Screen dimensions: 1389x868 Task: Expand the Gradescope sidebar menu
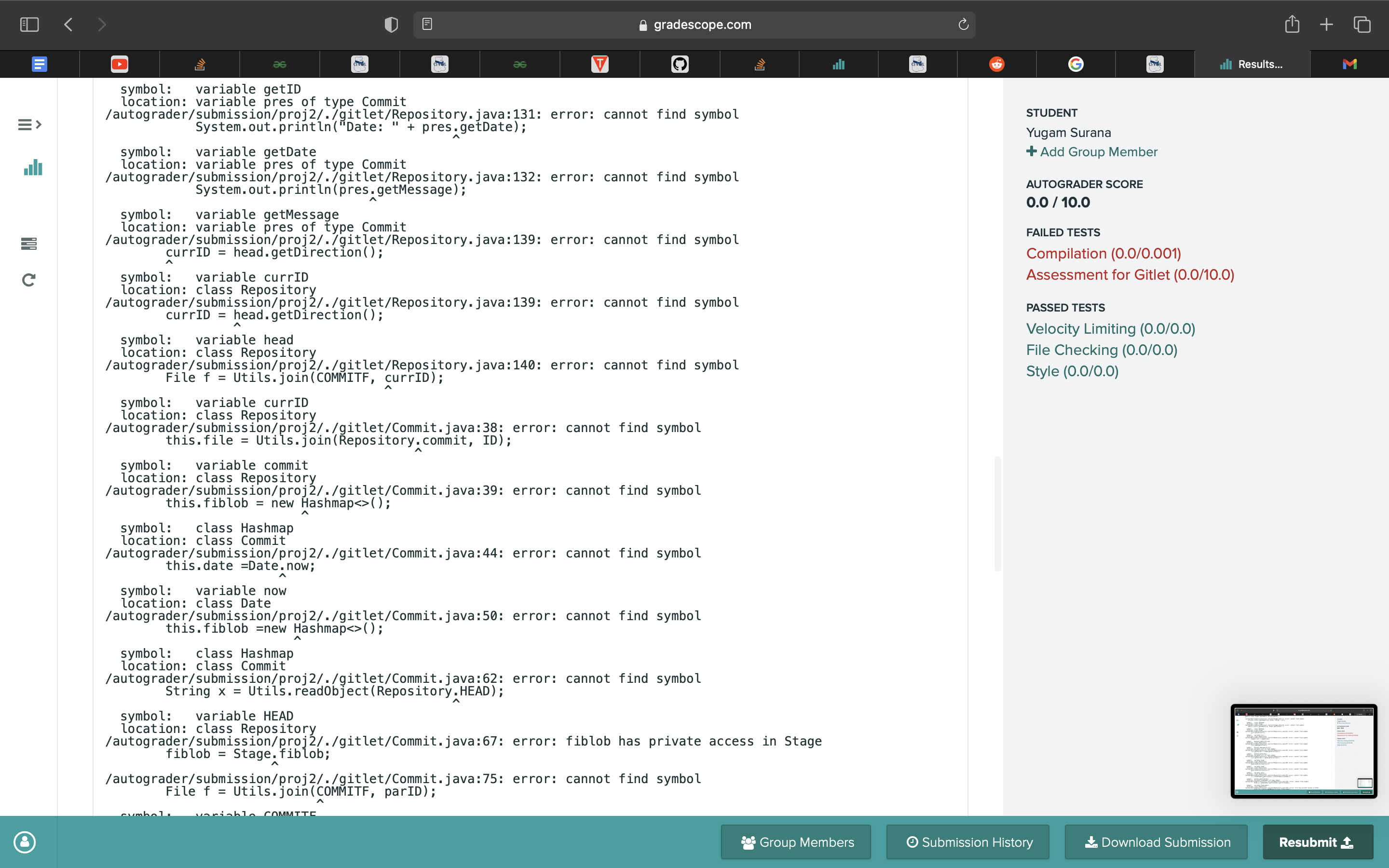coord(29,124)
